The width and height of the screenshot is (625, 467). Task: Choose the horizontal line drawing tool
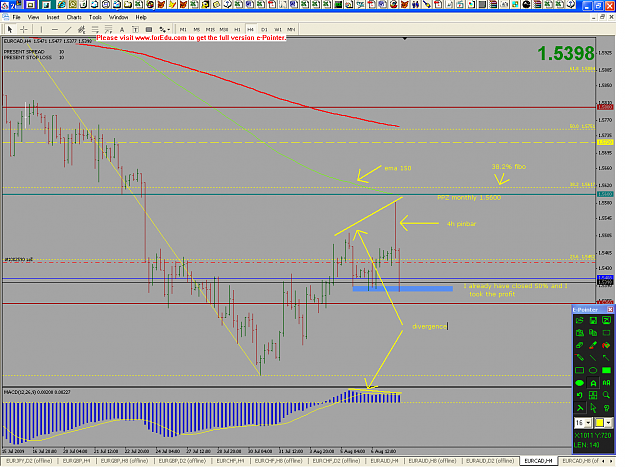click(55, 29)
